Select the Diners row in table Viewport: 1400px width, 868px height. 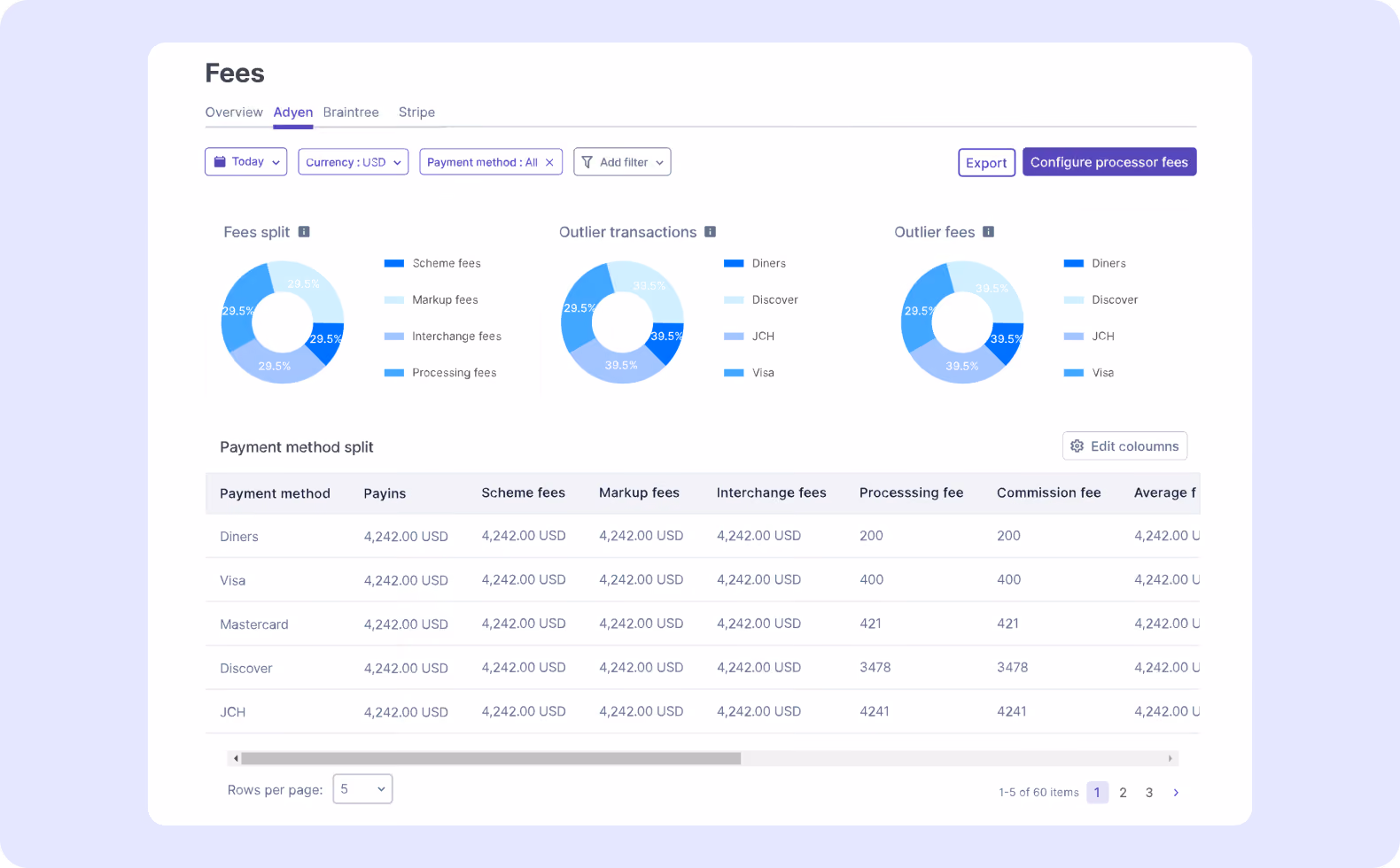pyautogui.click(x=702, y=536)
